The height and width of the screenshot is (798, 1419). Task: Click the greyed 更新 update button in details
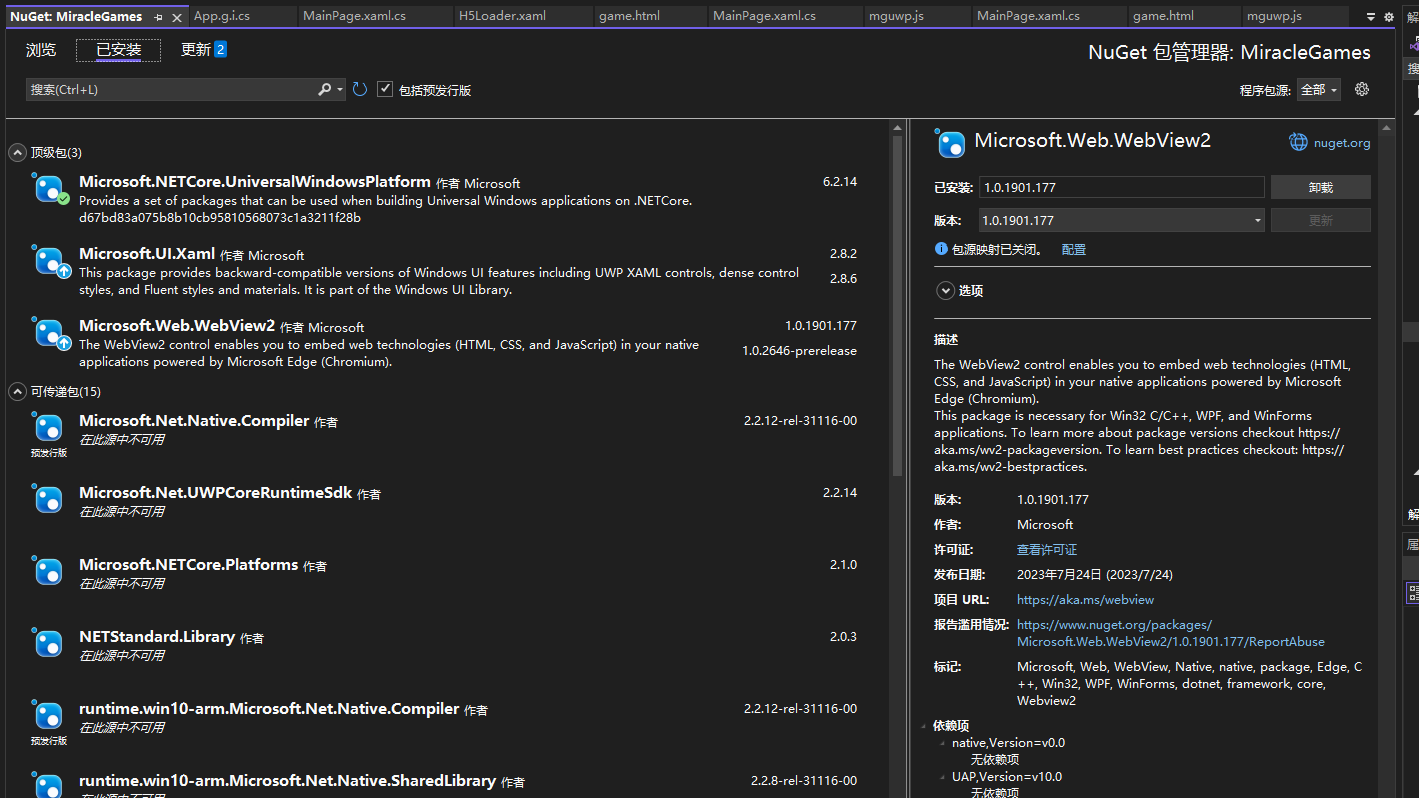(x=1320, y=220)
